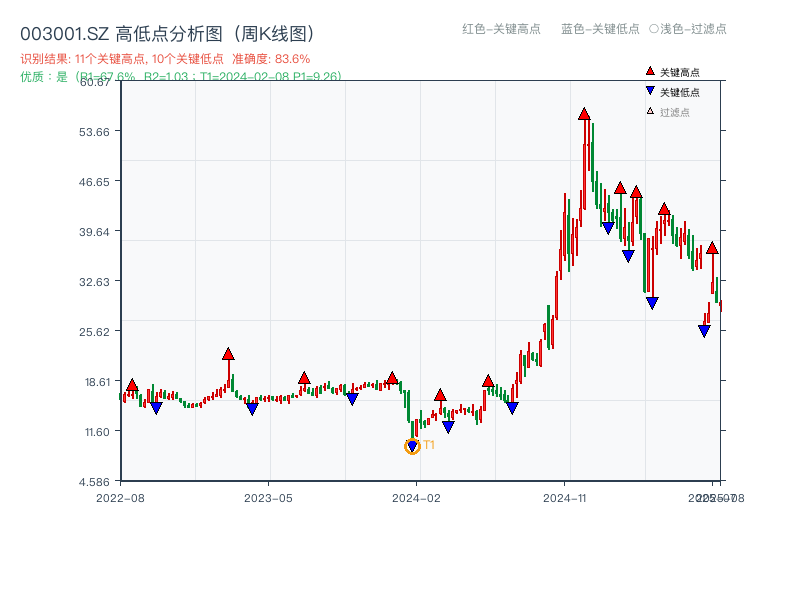The height and width of the screenshot is (600, 800).
Task: Click the last red high marker near 2025-07
Action: pyautogui.click(x=712, y=248)
